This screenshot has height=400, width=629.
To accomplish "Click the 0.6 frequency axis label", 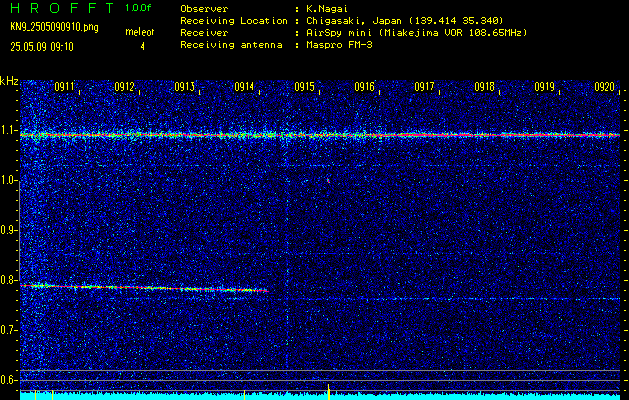I will click(9, 380).
